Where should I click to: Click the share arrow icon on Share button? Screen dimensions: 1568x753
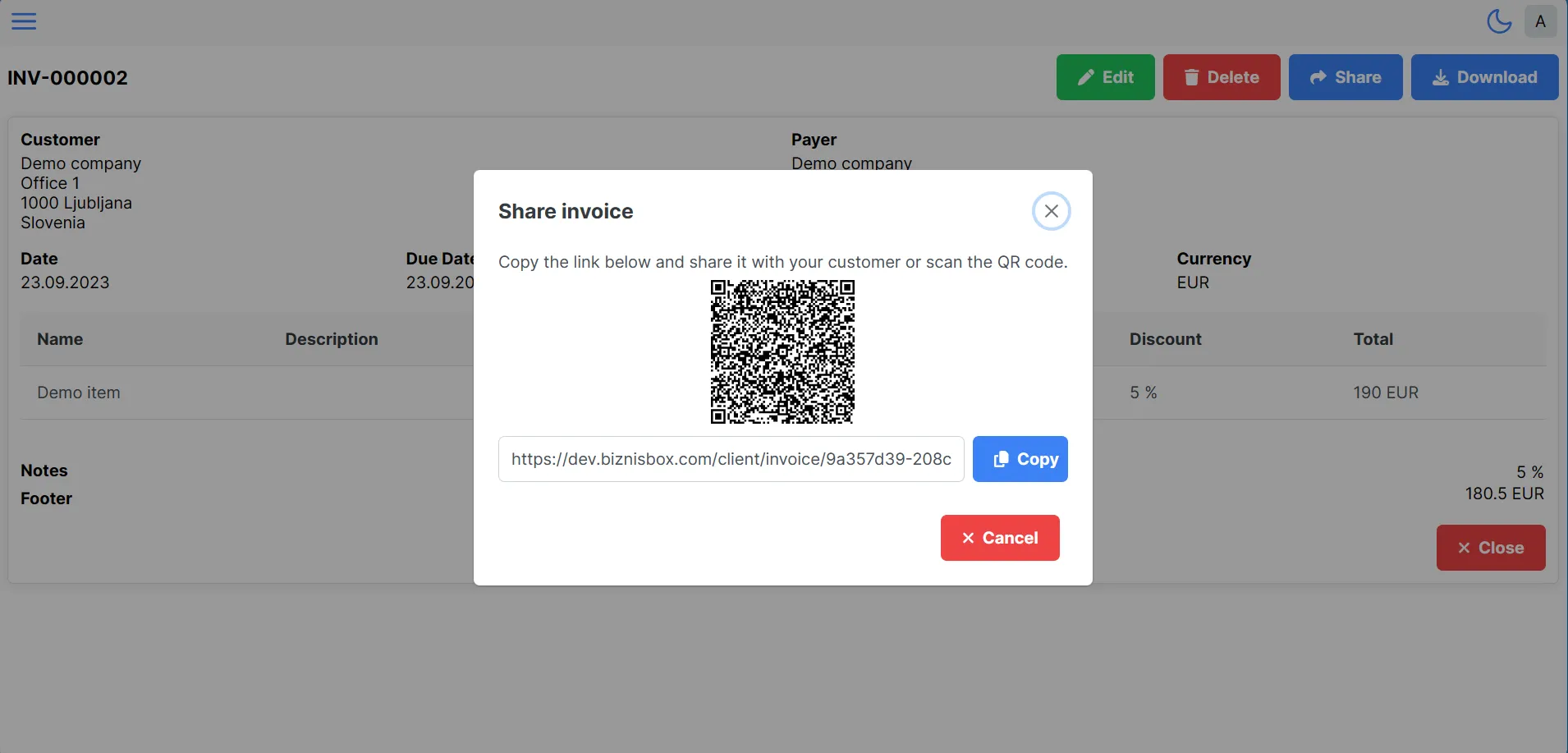click(x=1319, y=76)
